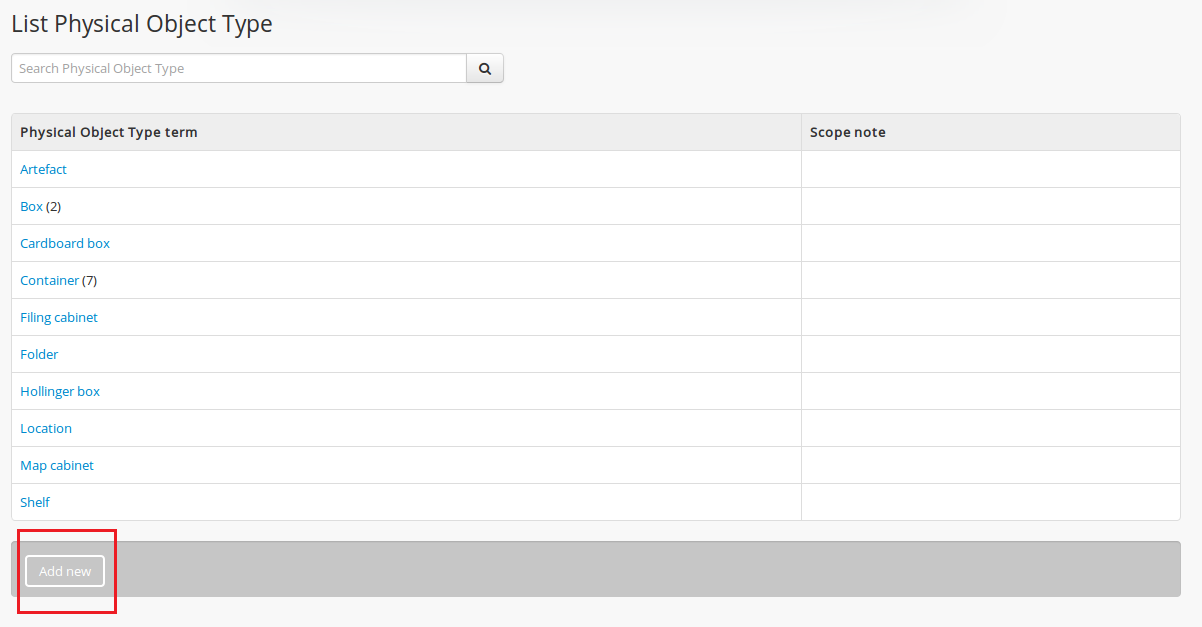
Task: Click the magnifying glass search button
Action: [x=485, y=69]
